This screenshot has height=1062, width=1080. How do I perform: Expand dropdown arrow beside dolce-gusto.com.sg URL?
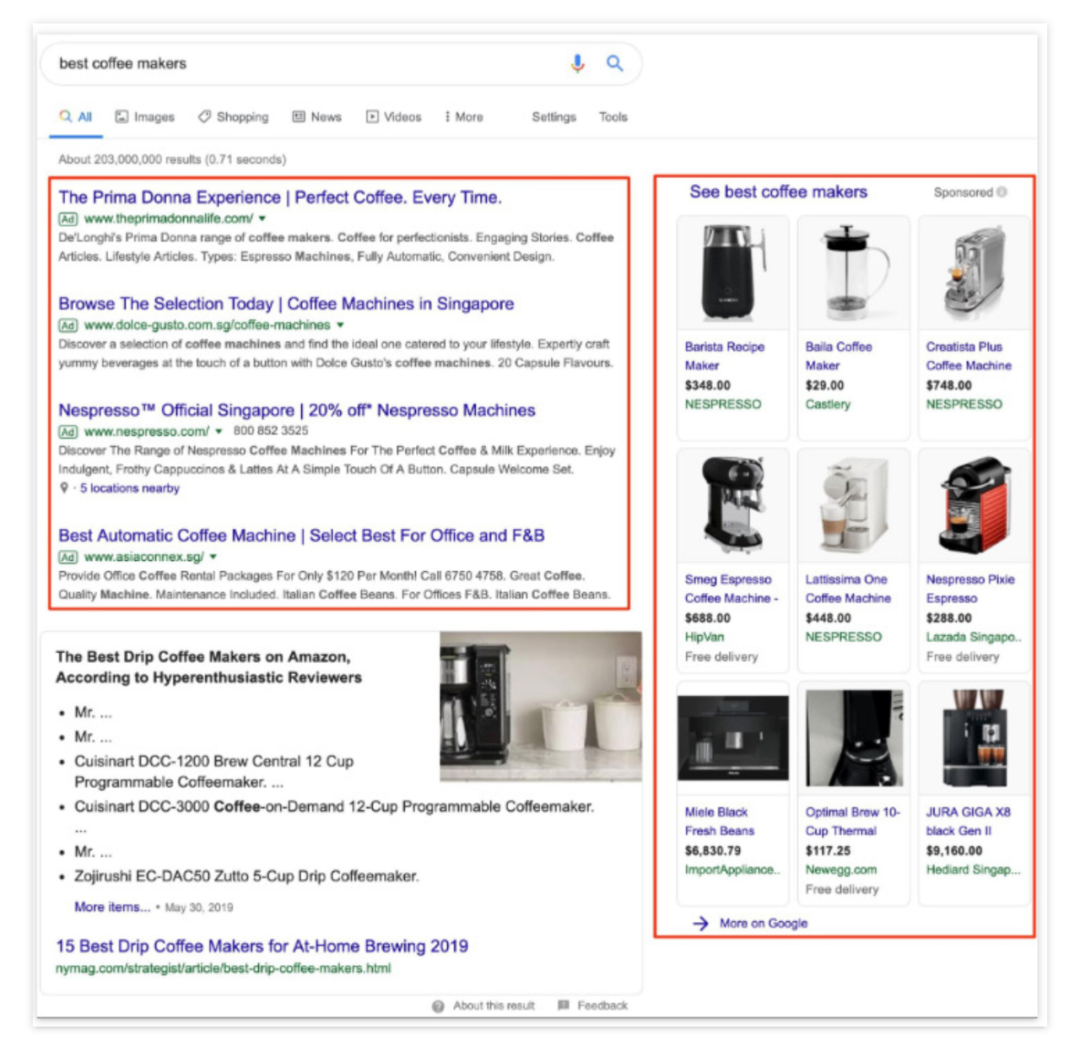tap(340, 324)
